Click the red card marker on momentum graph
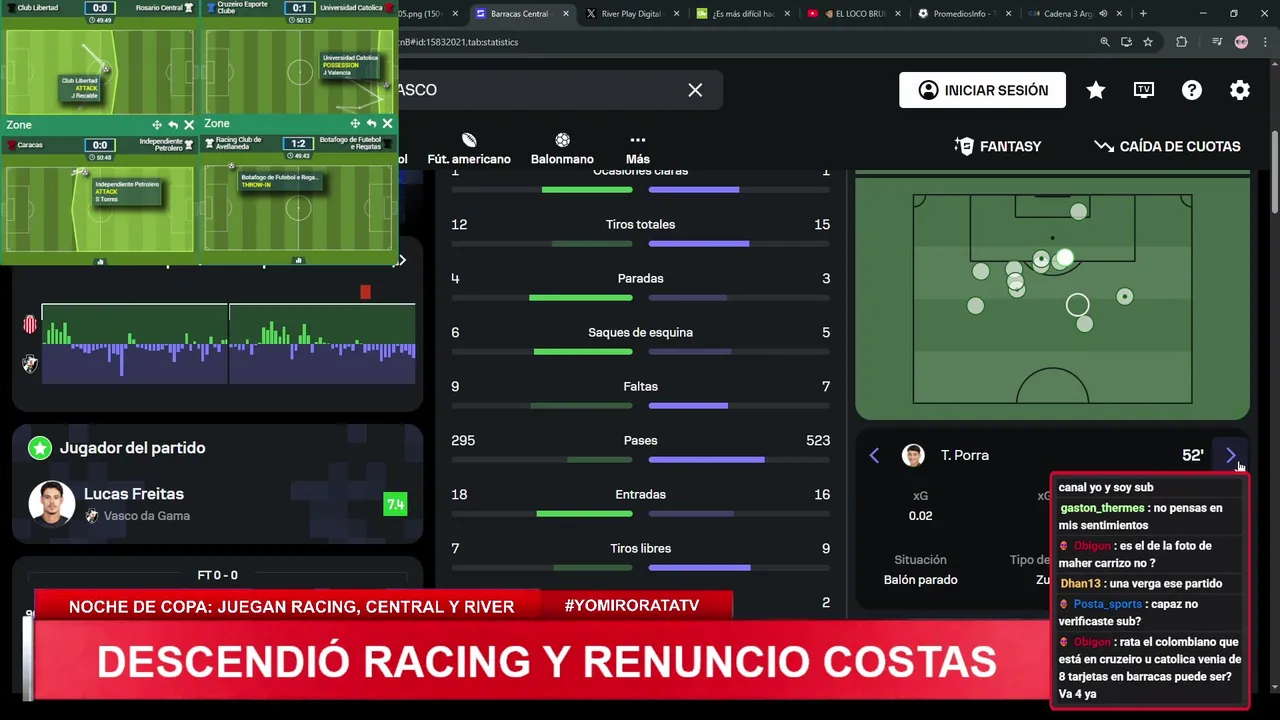 365,291
